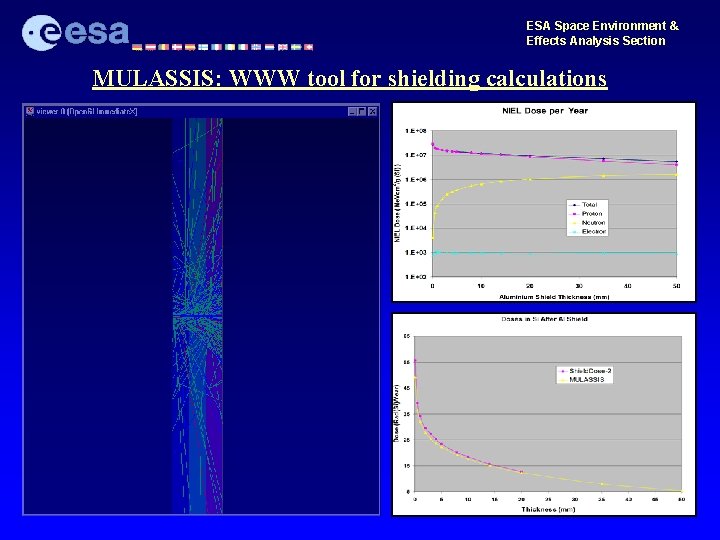This screenshot has height=540, width=720.
Task: Select the 'Doses in Si After Al Shield' title
Action: click(544, 319)
